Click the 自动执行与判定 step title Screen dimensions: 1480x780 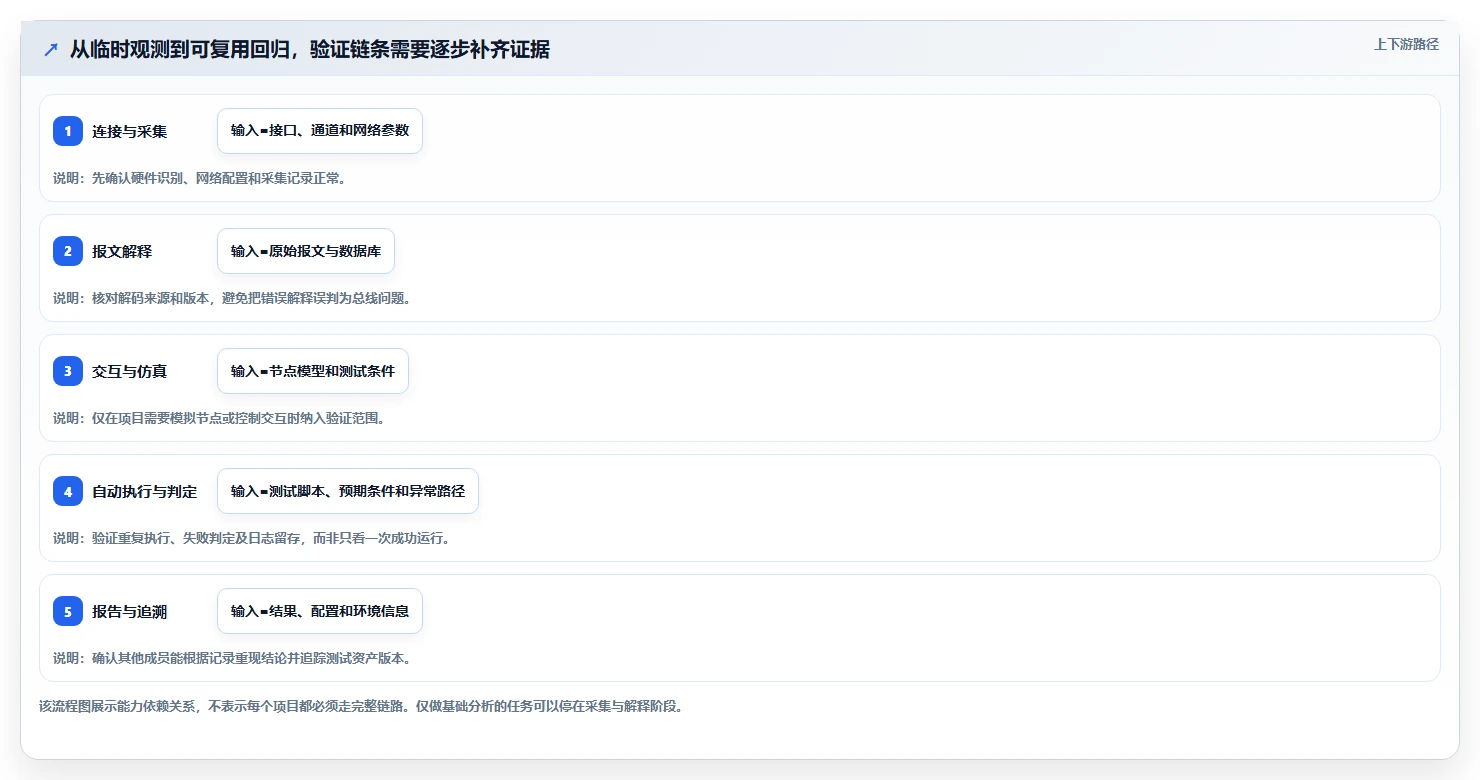145,491
